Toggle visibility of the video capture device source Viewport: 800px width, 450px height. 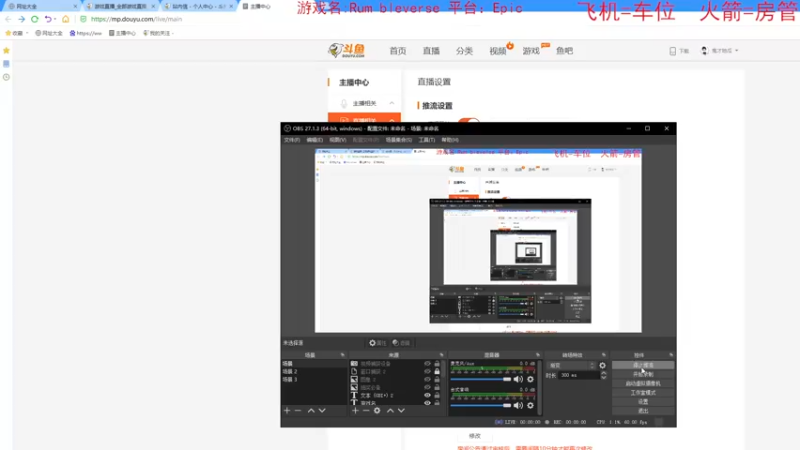[x=427, y=364]
